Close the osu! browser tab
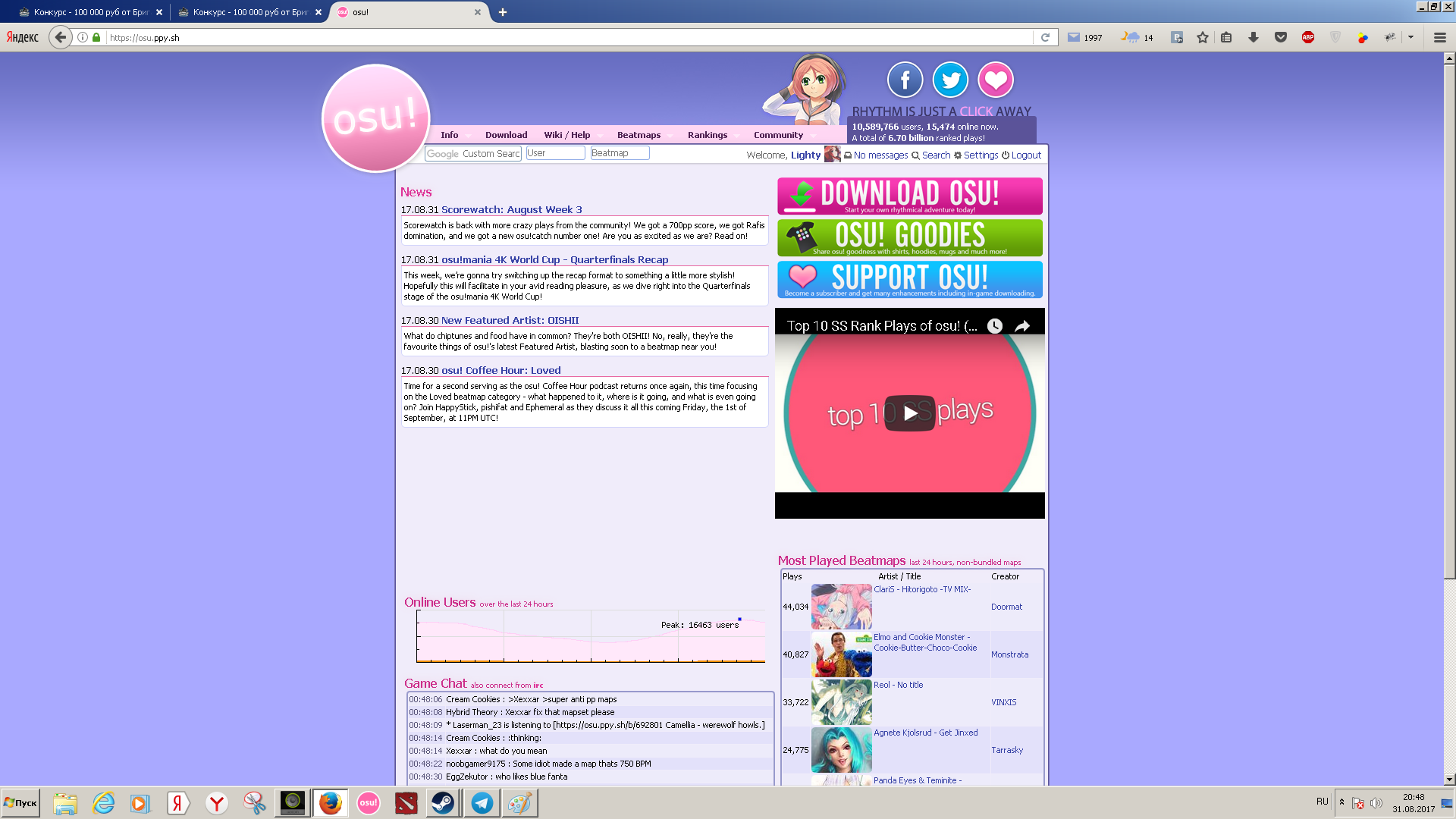 pyautogui.click(x=478, y=12)
